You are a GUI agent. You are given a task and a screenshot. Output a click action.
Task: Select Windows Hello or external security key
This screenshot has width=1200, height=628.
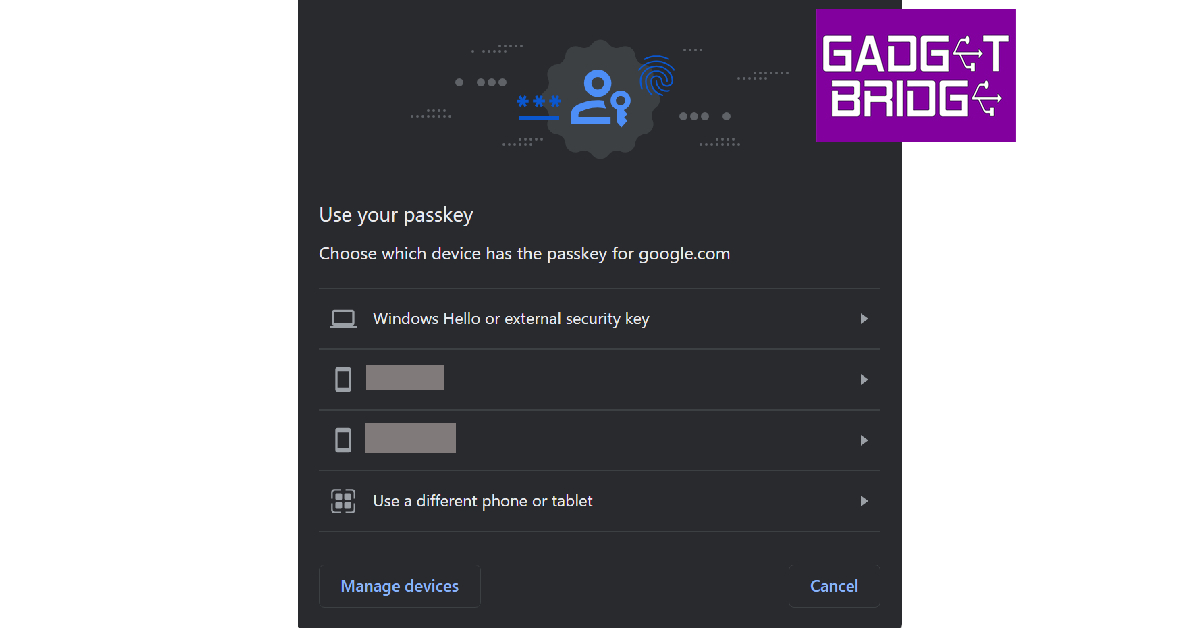pyautogui.click(x=511, y=319)
